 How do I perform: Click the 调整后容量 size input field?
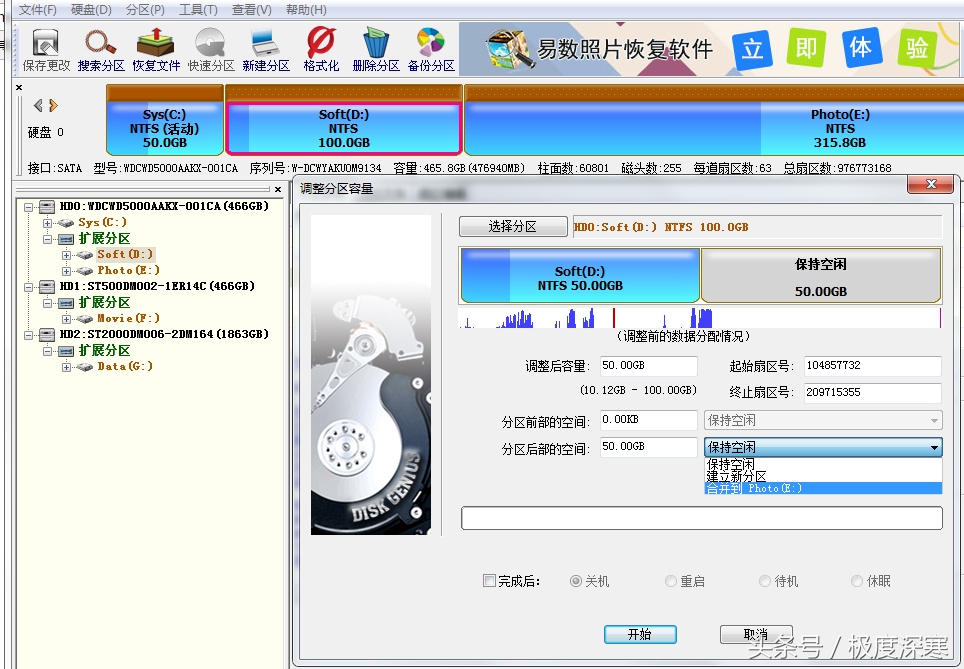click(648, 366)
